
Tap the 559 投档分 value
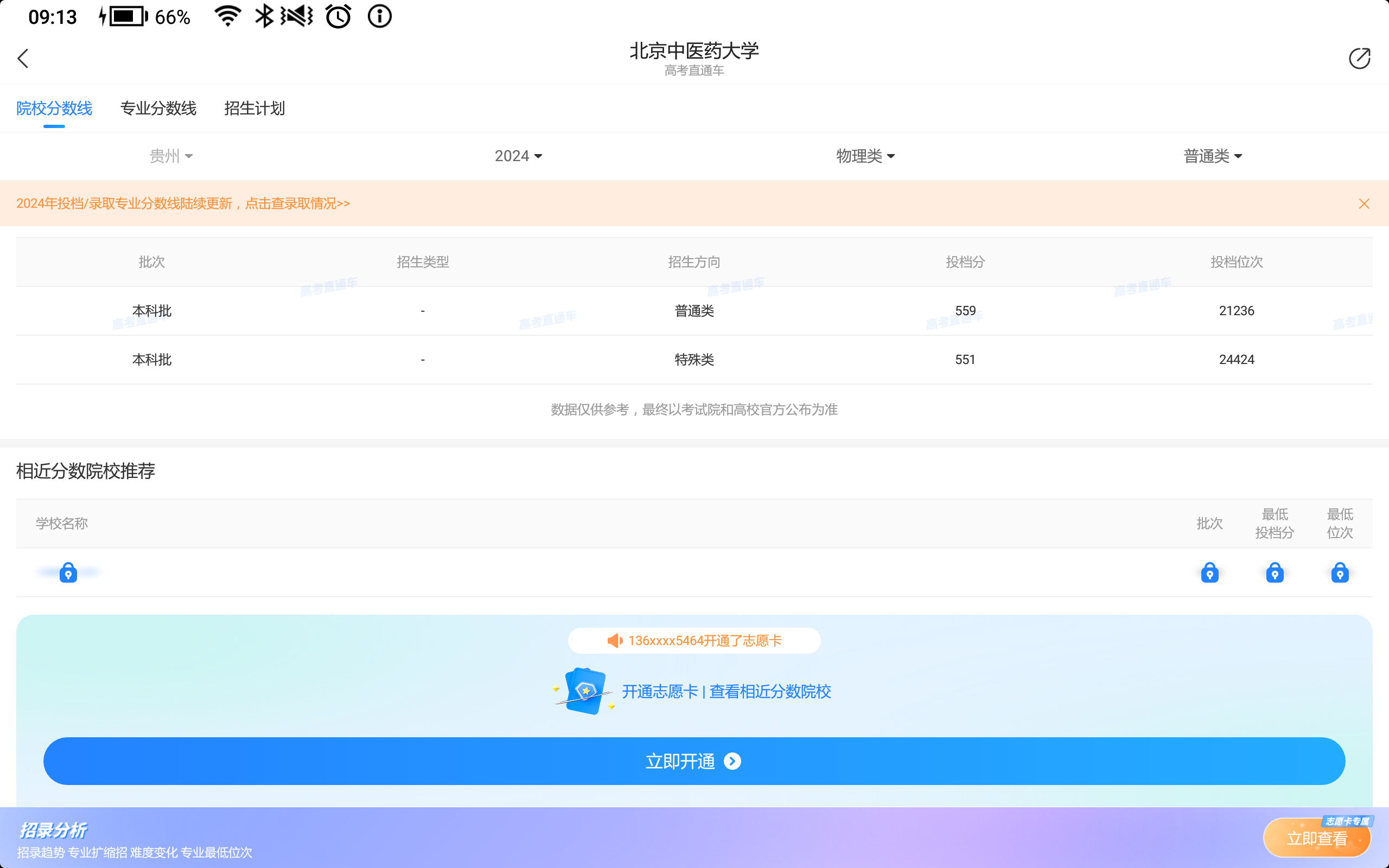[x=965, y=311]
